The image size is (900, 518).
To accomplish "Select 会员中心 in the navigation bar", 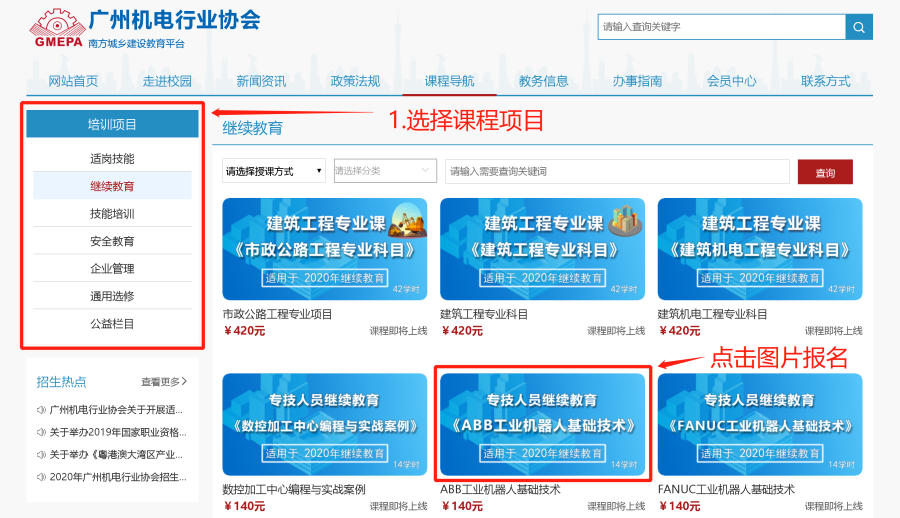I will (x=731, y=81).
